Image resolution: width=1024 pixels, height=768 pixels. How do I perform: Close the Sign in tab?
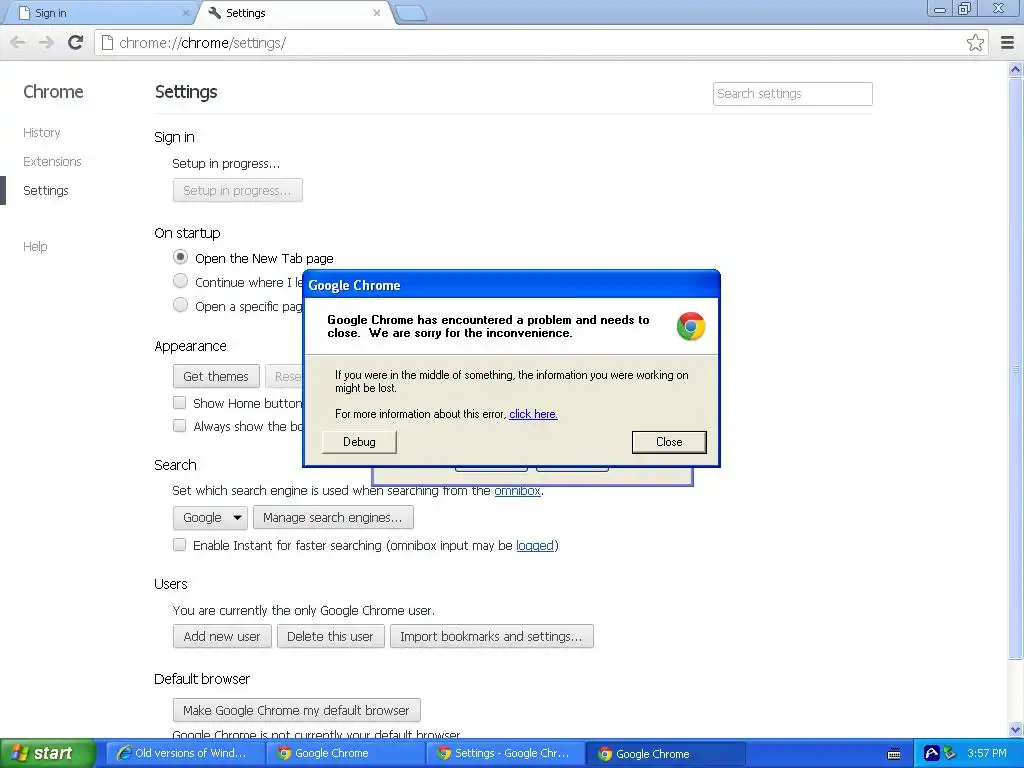tap(185, 13)
